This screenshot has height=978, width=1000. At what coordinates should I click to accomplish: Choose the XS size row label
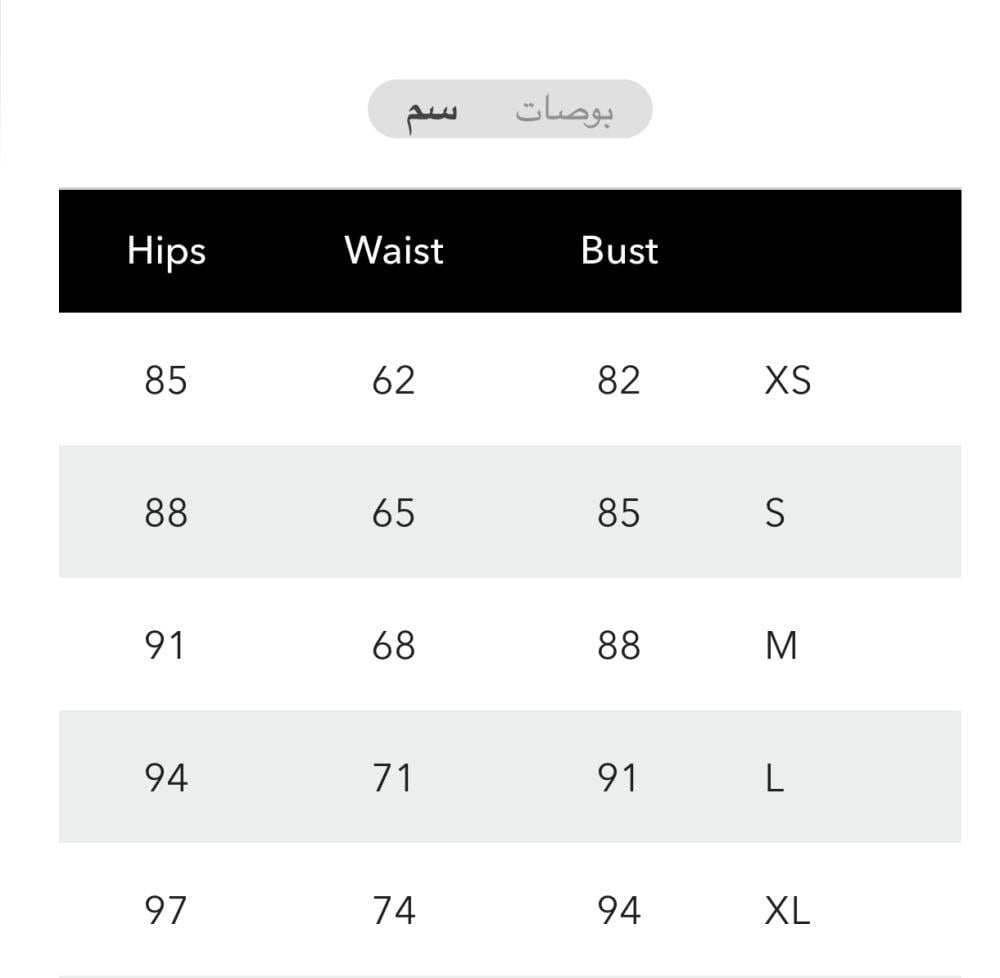788,381
